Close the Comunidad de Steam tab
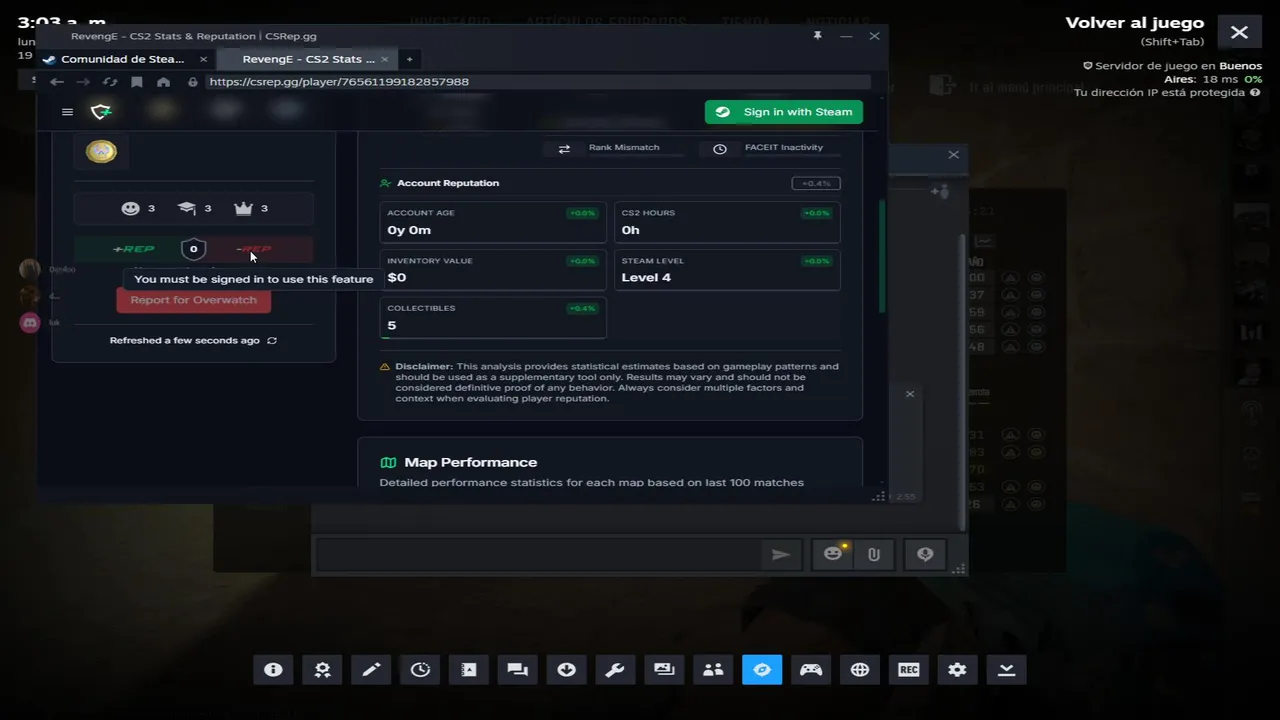 click(203, 59)
